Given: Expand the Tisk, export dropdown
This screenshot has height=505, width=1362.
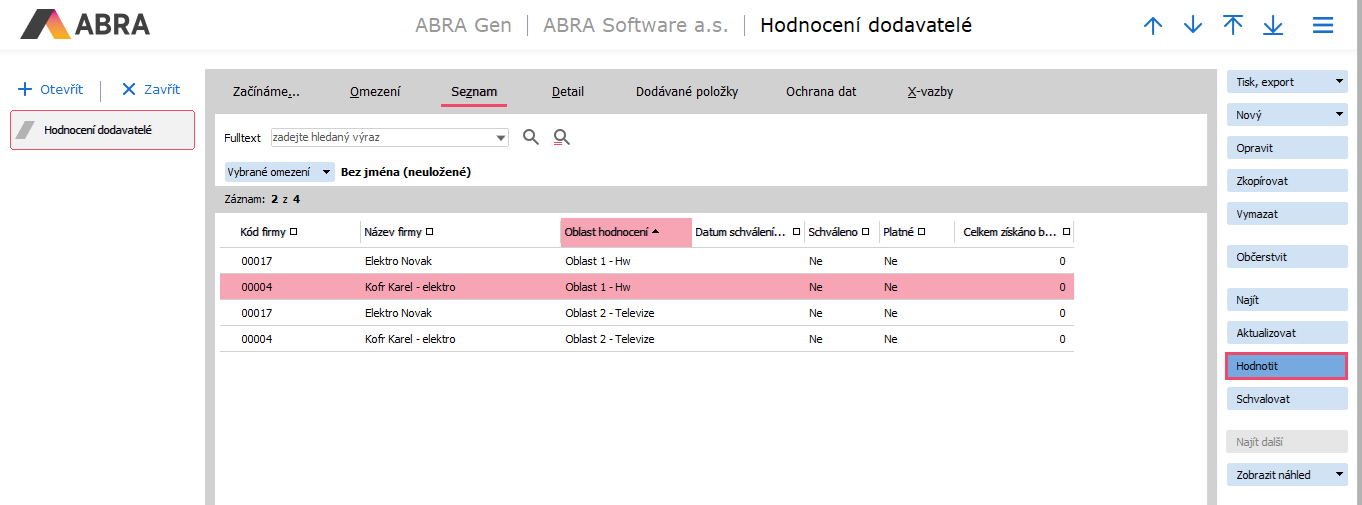Looking at the screenshot, I should (1339, 82).
